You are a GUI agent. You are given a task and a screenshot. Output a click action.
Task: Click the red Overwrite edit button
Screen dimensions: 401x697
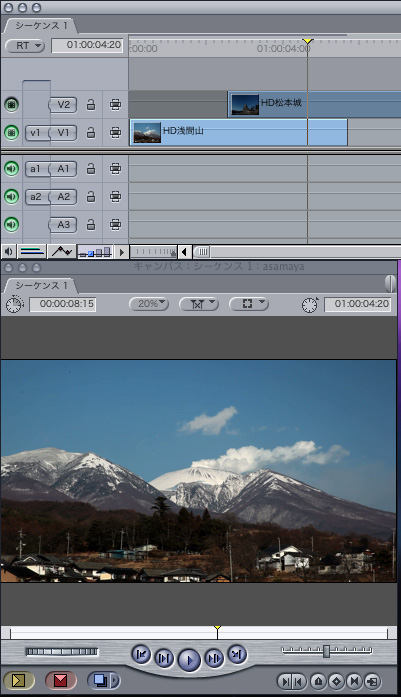click(61, 681)
